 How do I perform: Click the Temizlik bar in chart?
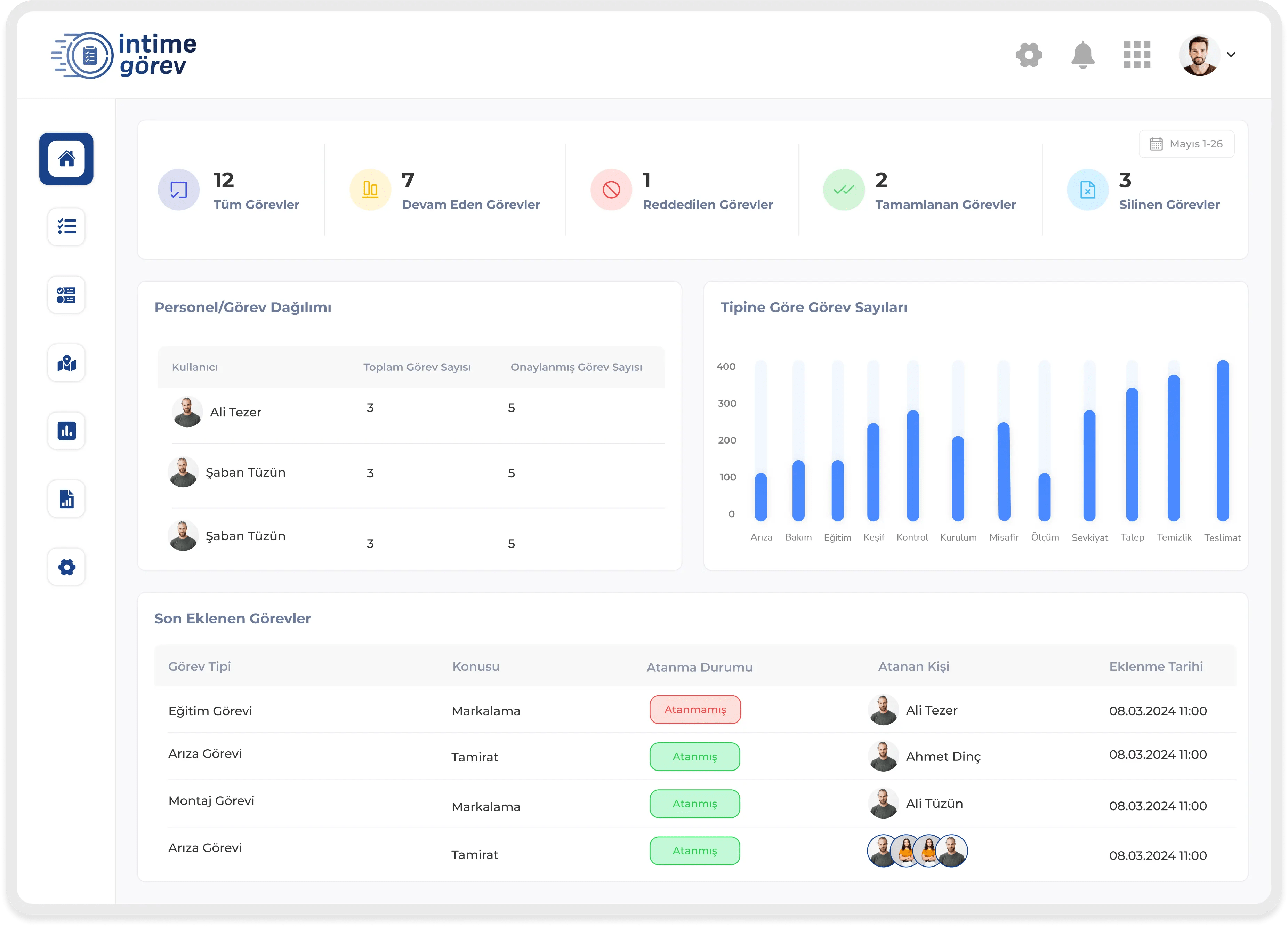click(1174, 448)
